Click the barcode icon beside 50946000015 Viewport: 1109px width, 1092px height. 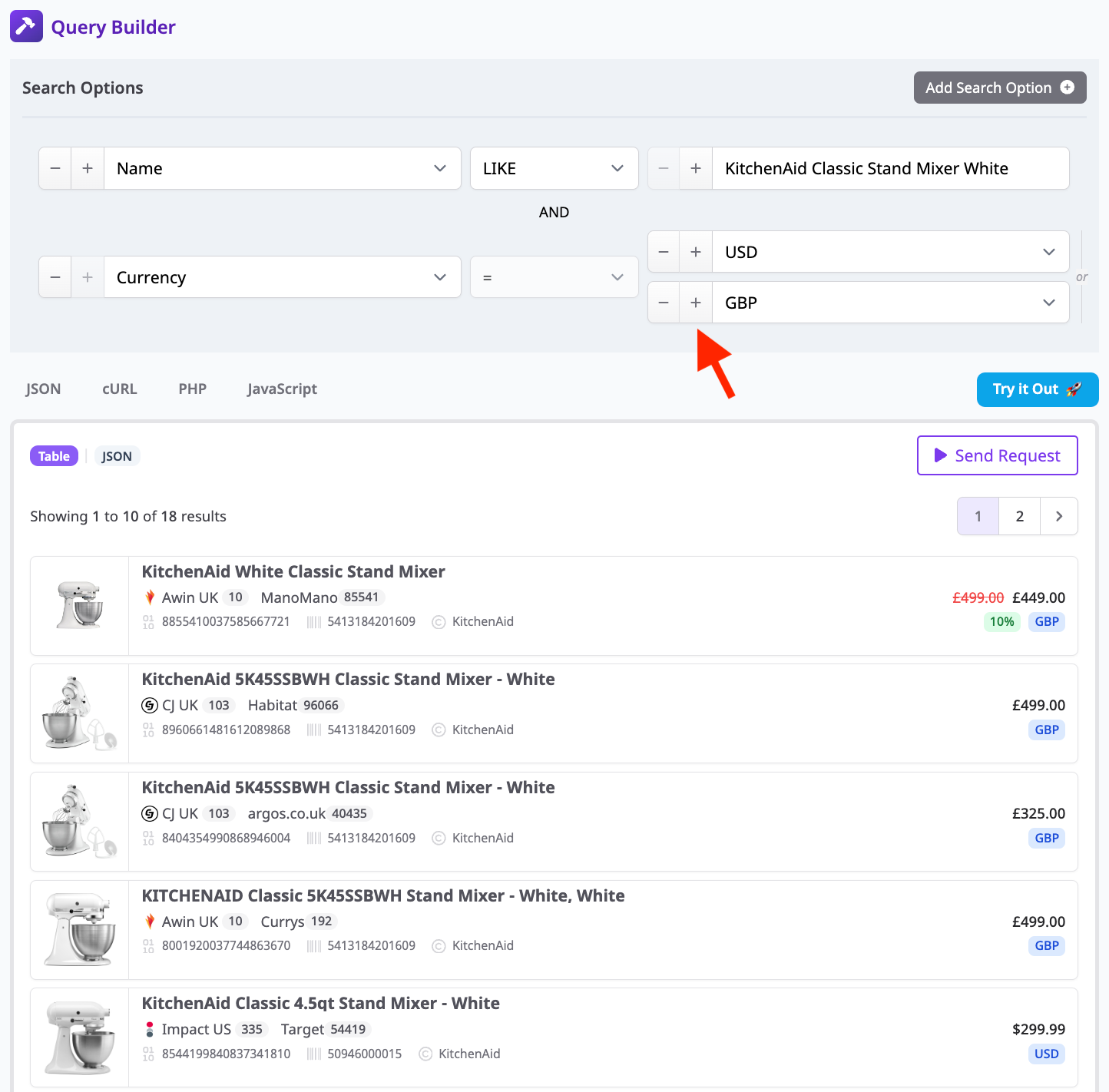(314, 1054)
